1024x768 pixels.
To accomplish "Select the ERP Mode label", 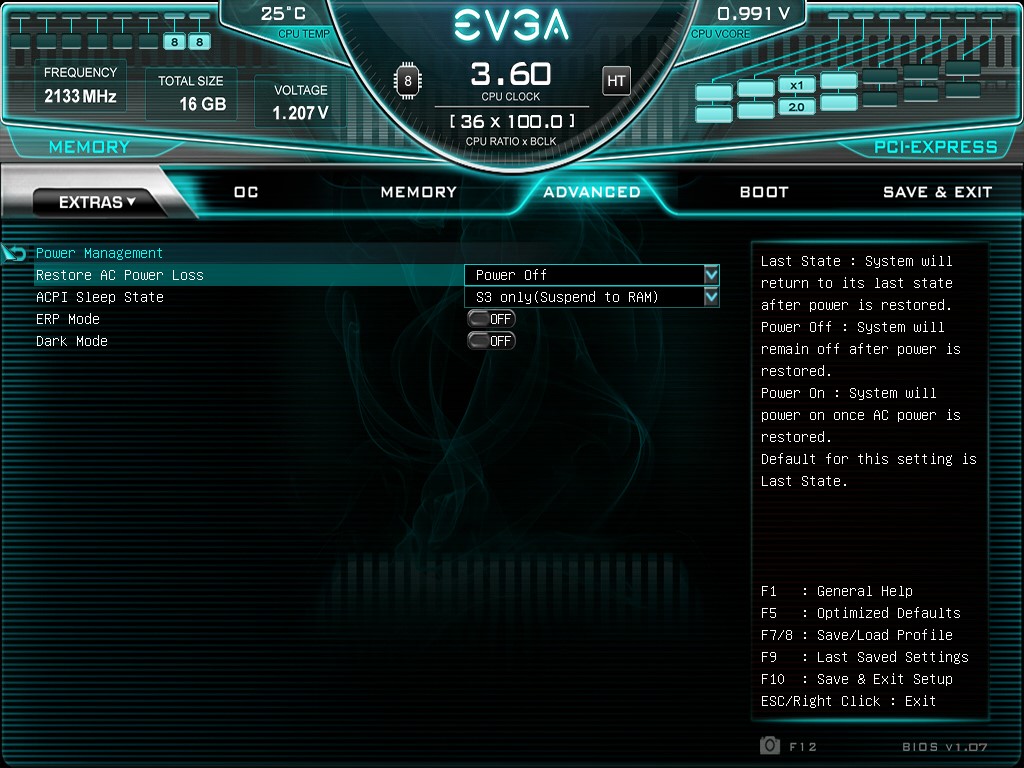I will click(x=68, y=319).
